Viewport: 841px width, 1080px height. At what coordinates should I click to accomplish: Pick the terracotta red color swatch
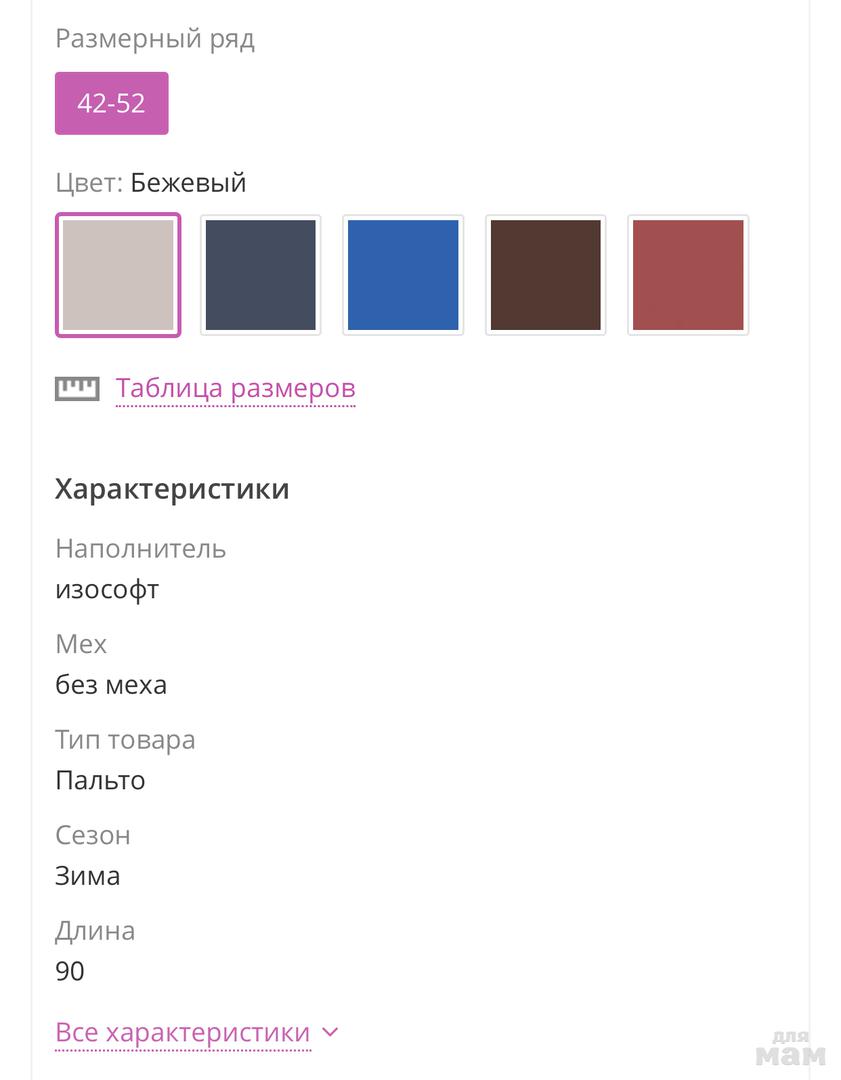(x=688, y=275)
